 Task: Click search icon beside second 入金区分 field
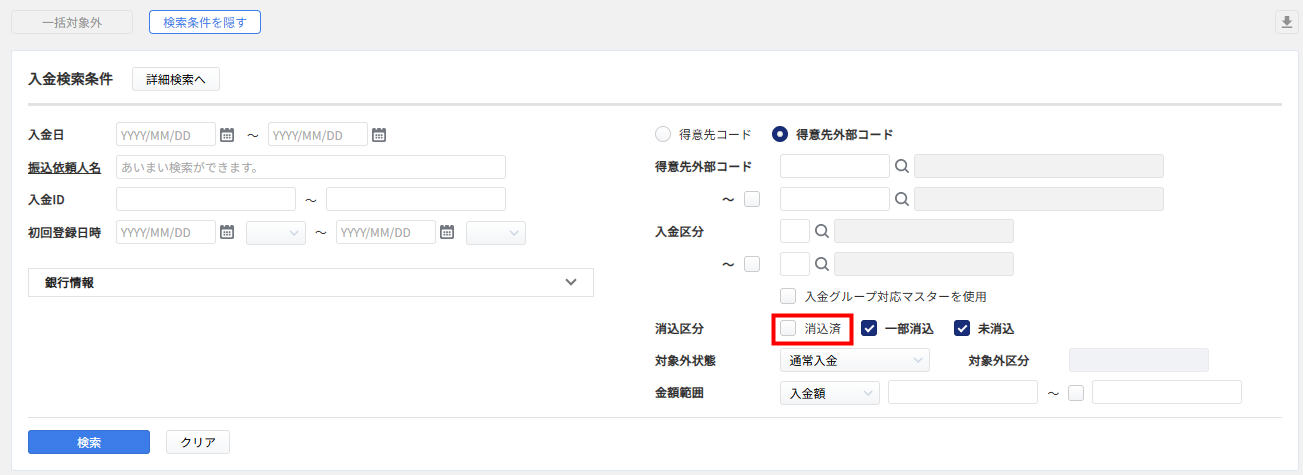click(822, 264)
